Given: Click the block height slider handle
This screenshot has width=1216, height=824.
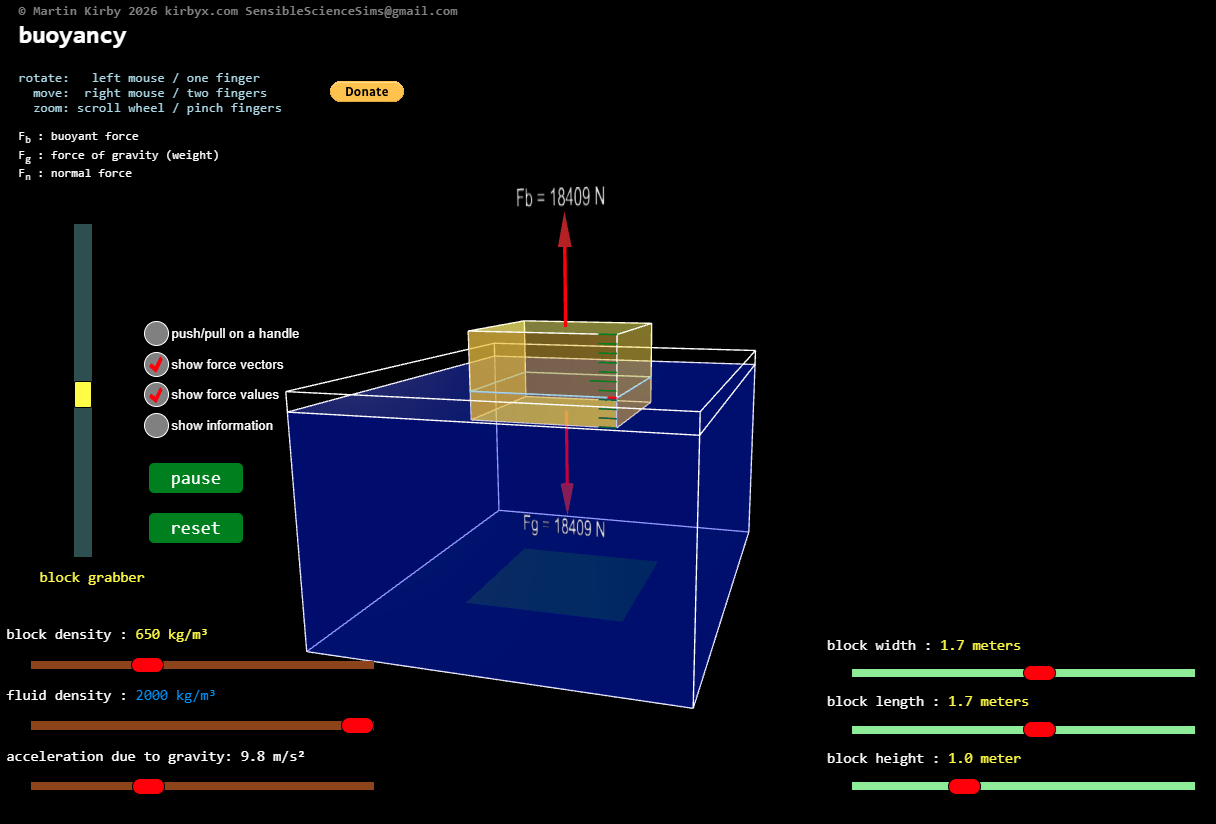Looking at the screenshot, I should pos(964,786).
